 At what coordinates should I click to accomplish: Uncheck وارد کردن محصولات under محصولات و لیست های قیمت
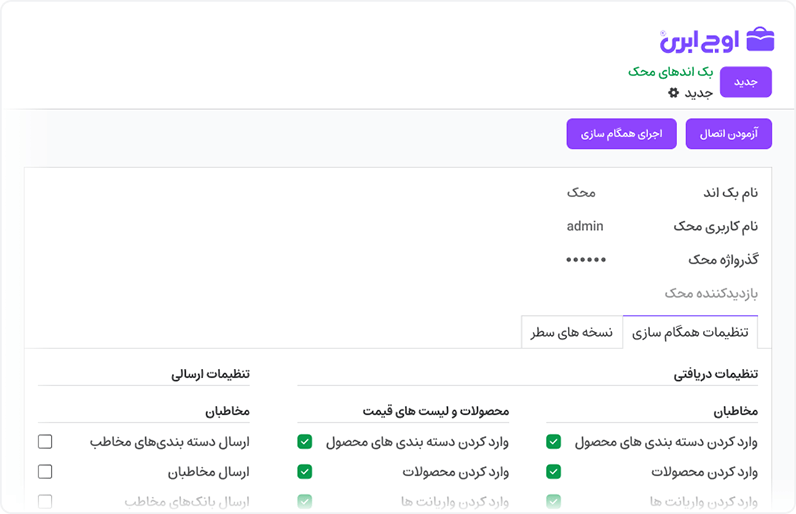[305, 471]
